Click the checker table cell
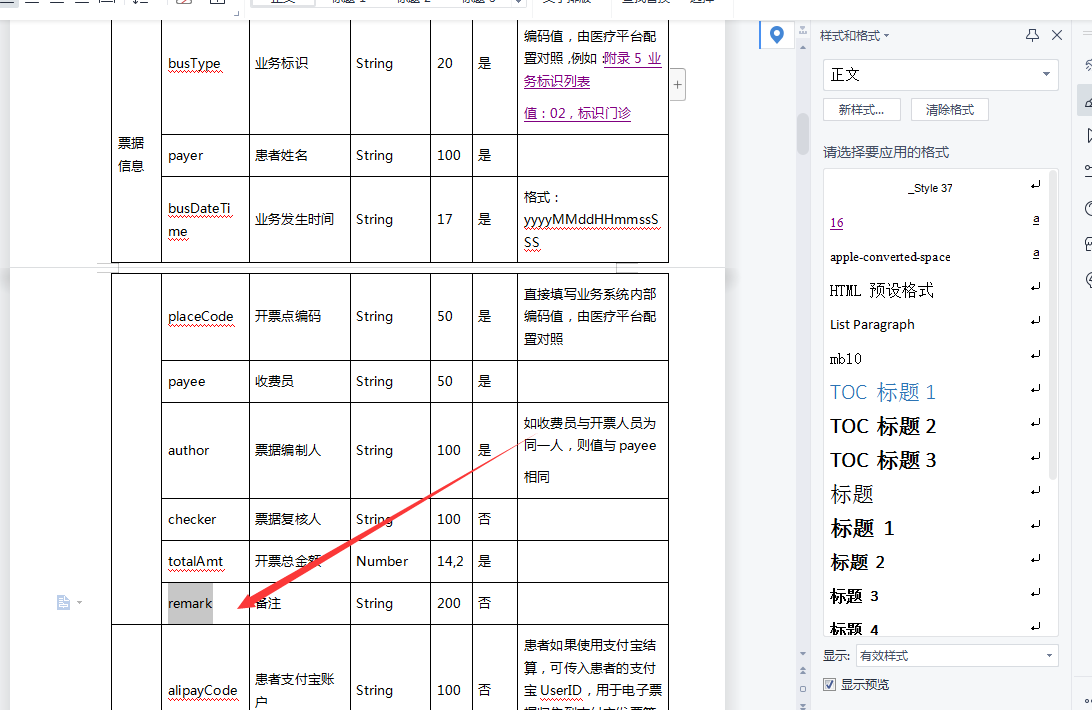Screen dimensions: 1092x710 click(x=205, y=519)
